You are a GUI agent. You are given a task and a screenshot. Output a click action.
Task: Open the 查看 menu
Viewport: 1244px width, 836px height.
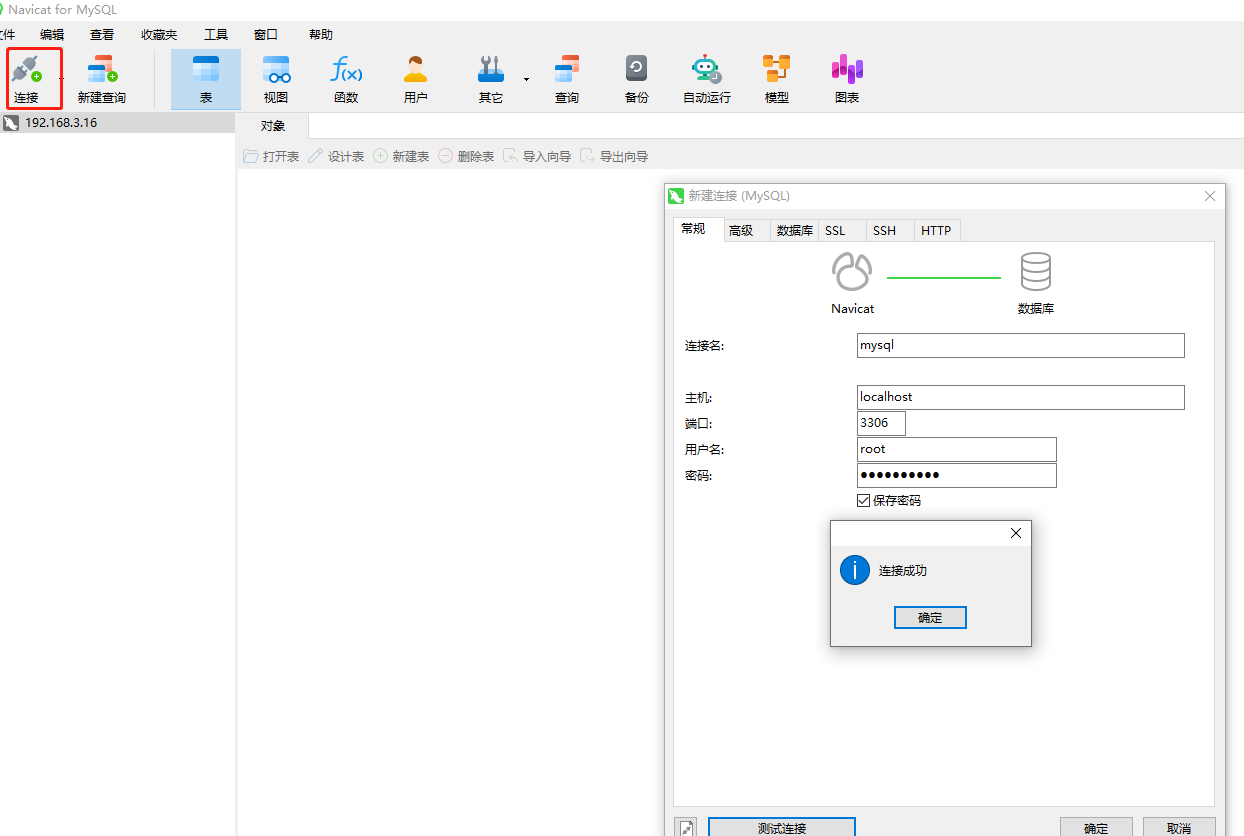(x=102, y=35)
